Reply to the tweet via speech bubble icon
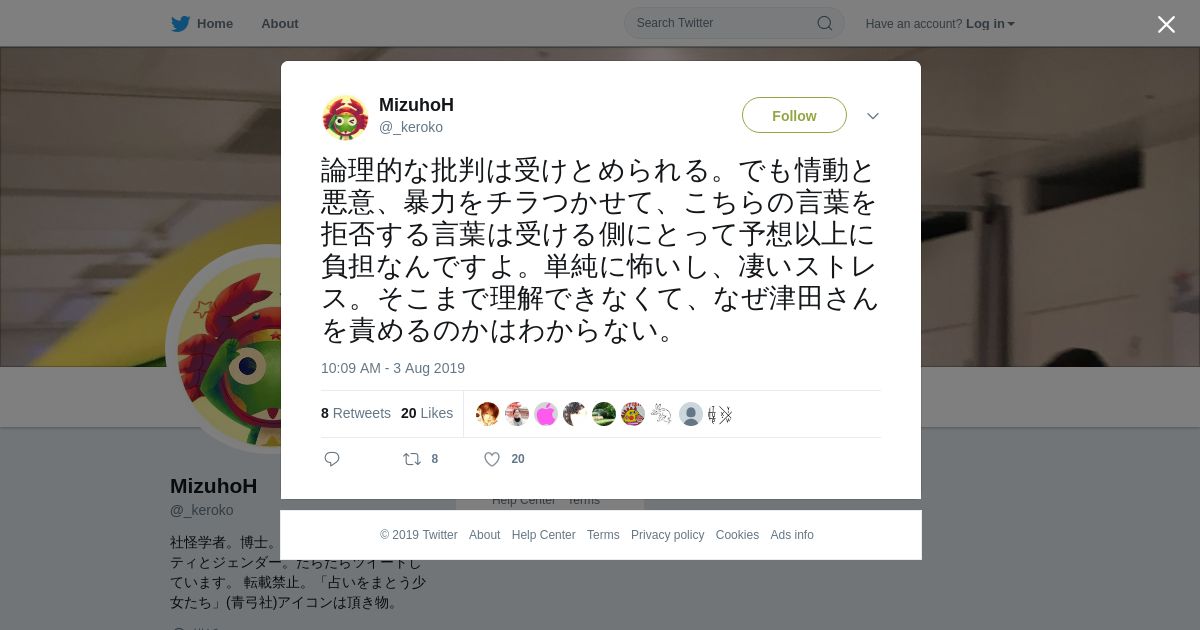Screen dimensions: 1200x630 point(332,459)
